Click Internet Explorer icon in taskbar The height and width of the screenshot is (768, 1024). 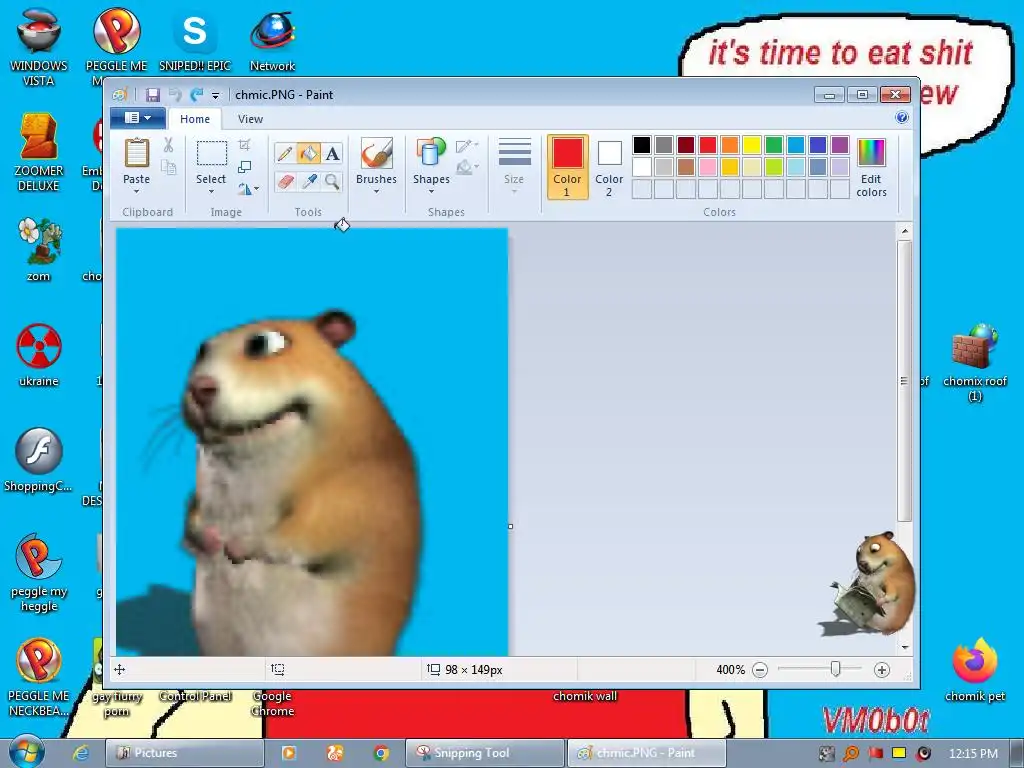coord(81,753)
